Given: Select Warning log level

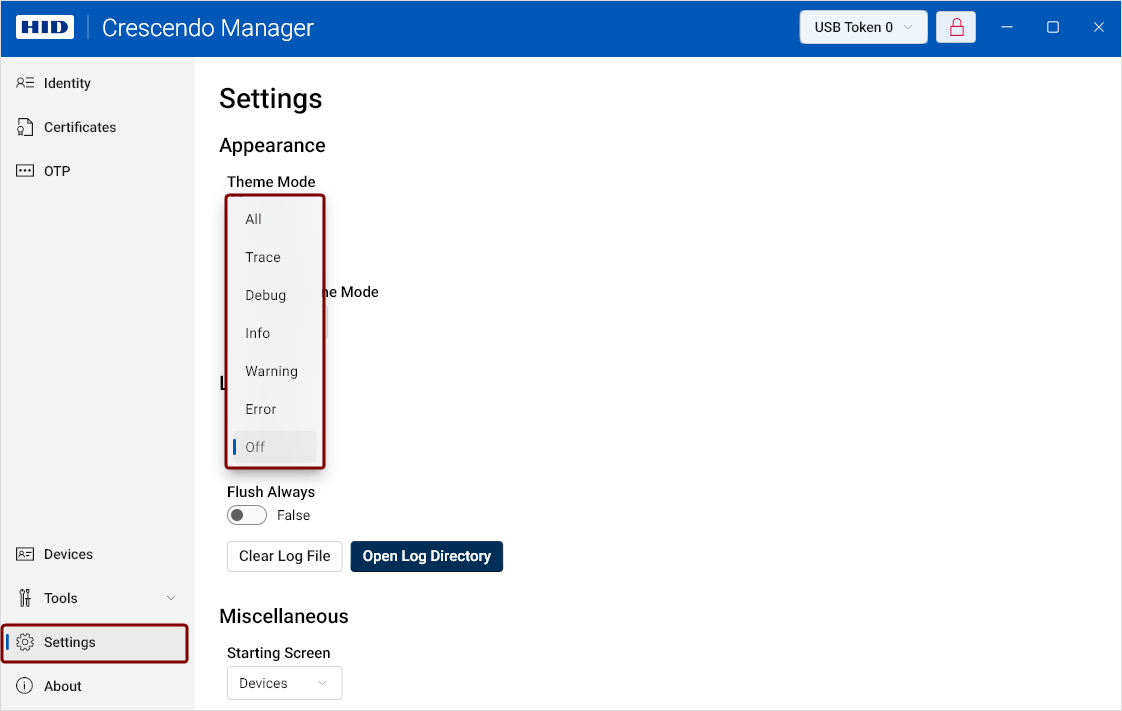Looking at the screenshot, I should coord(275,371).
